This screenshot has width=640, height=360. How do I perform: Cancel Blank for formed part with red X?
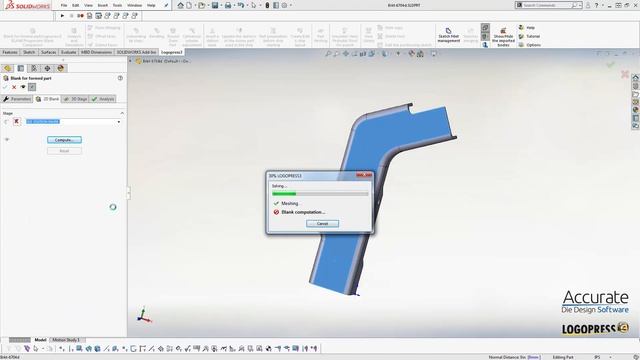click(x=14, y=87)
